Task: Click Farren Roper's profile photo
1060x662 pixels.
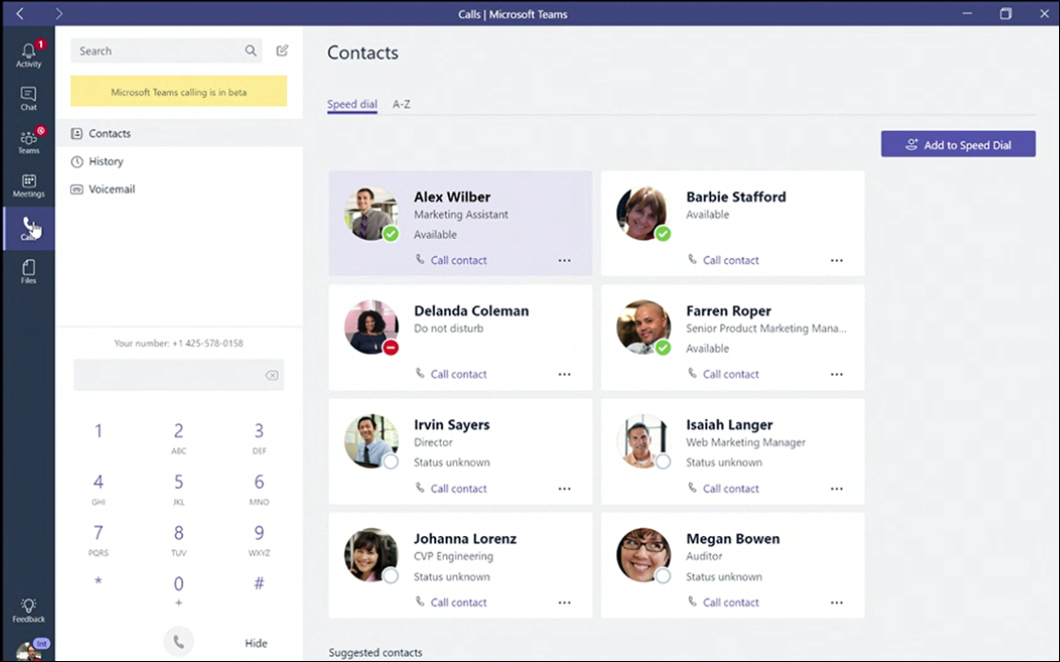Action: click(x=643, y=327)
